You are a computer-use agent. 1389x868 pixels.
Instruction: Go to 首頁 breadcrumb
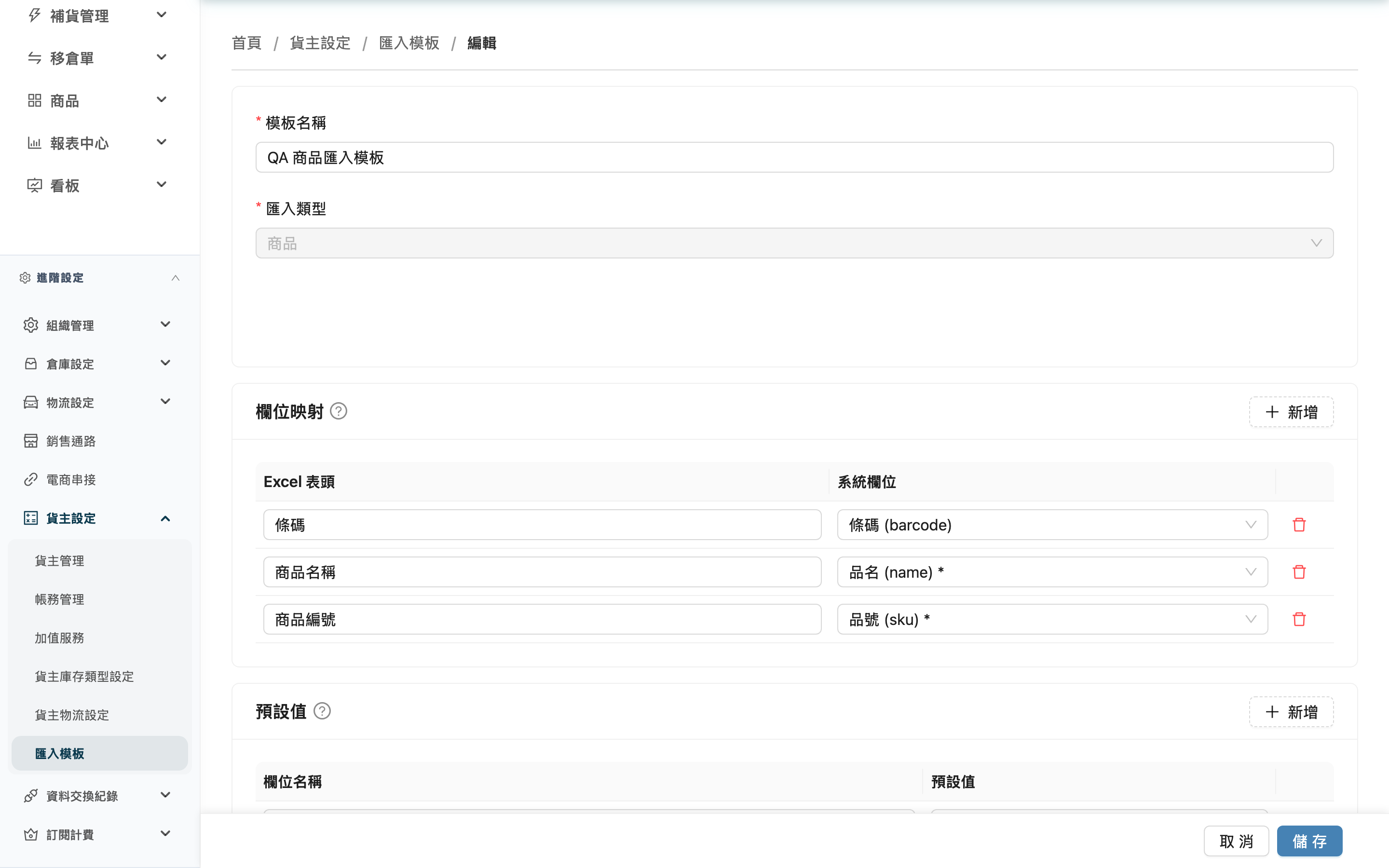tap(247, 43)
